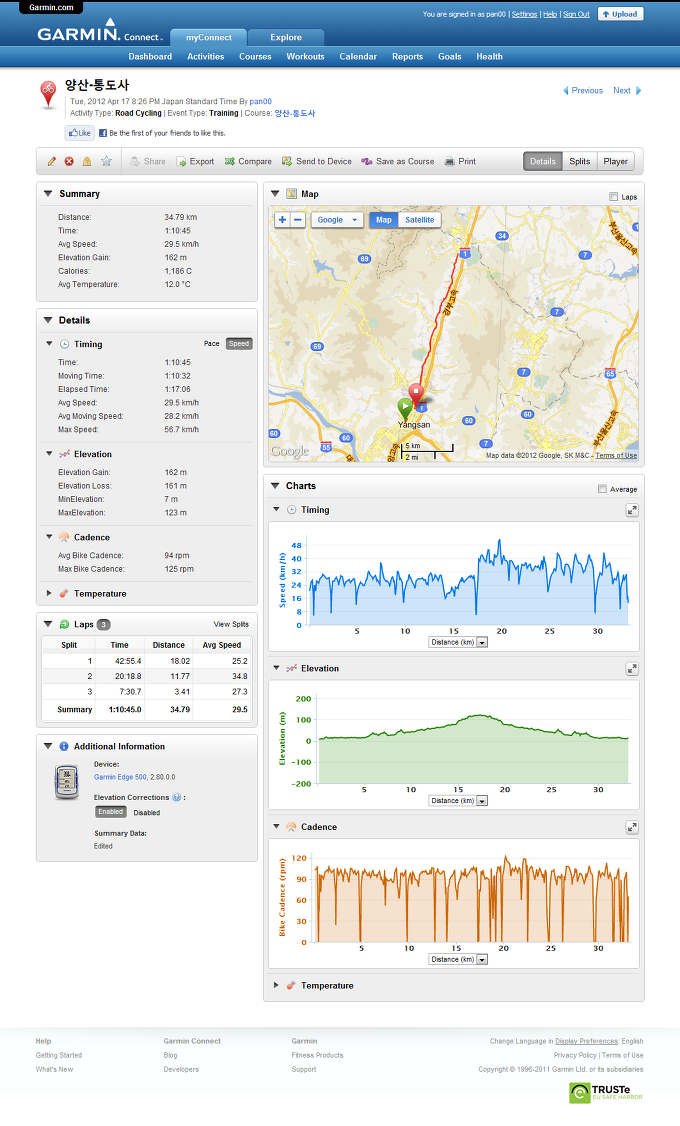
Task: Expand the Temperature chart section
Action: (276, 985)
